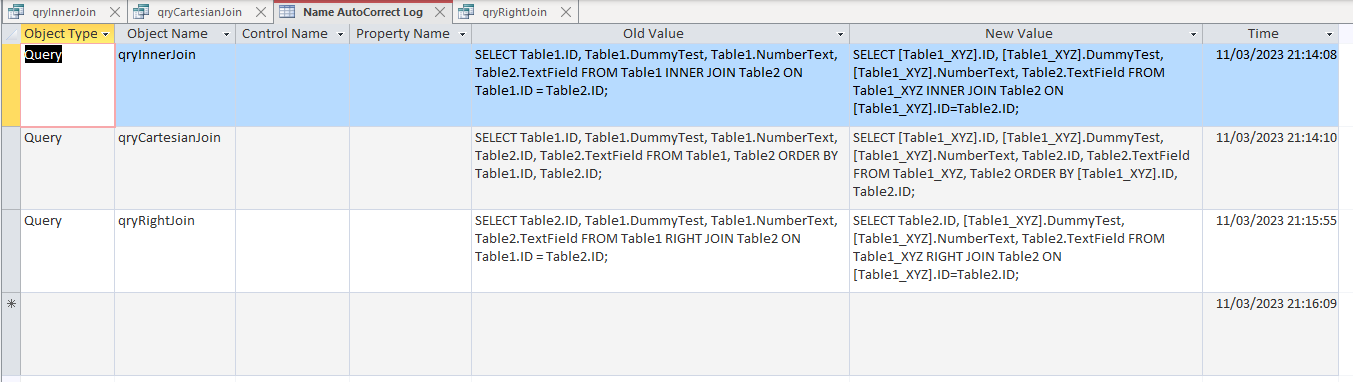Close the qryCartesianJoin tab

click(x=260, y=12)
